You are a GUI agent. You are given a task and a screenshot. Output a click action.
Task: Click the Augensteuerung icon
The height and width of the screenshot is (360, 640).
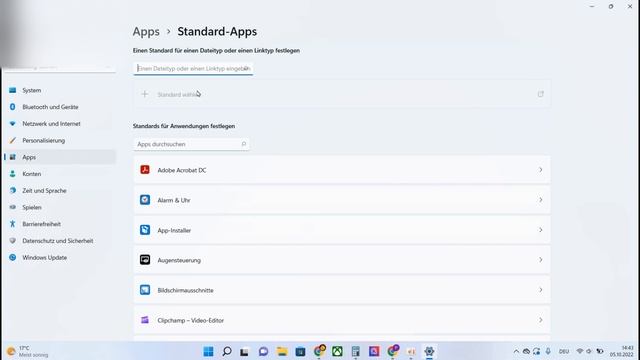point(145,260)
